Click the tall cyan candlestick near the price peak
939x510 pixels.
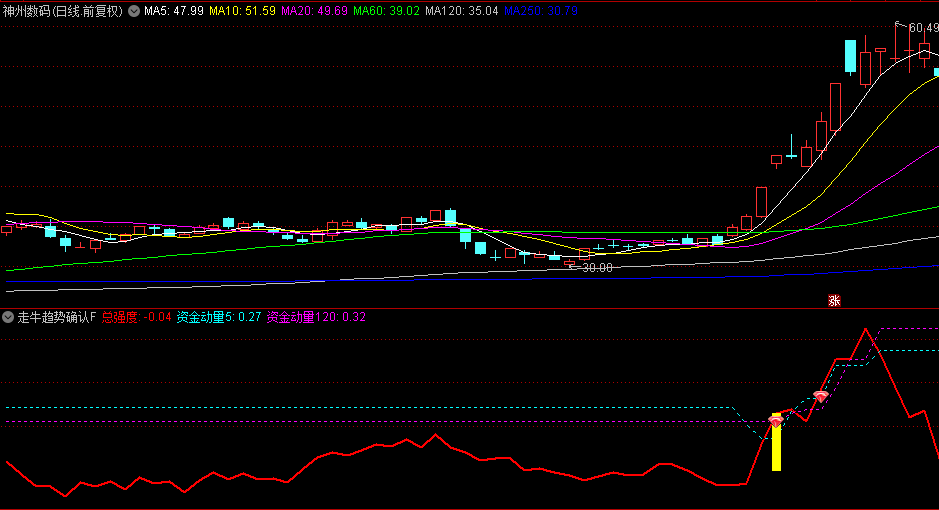click(850, 57)
